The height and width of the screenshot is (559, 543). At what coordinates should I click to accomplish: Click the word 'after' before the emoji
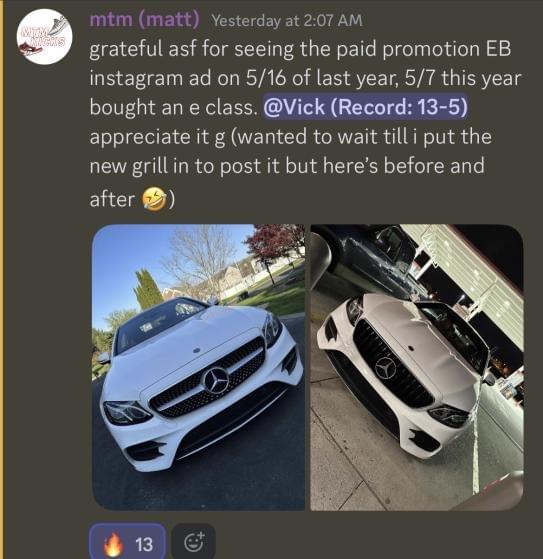pyautogui.click(x=112, y=199)
